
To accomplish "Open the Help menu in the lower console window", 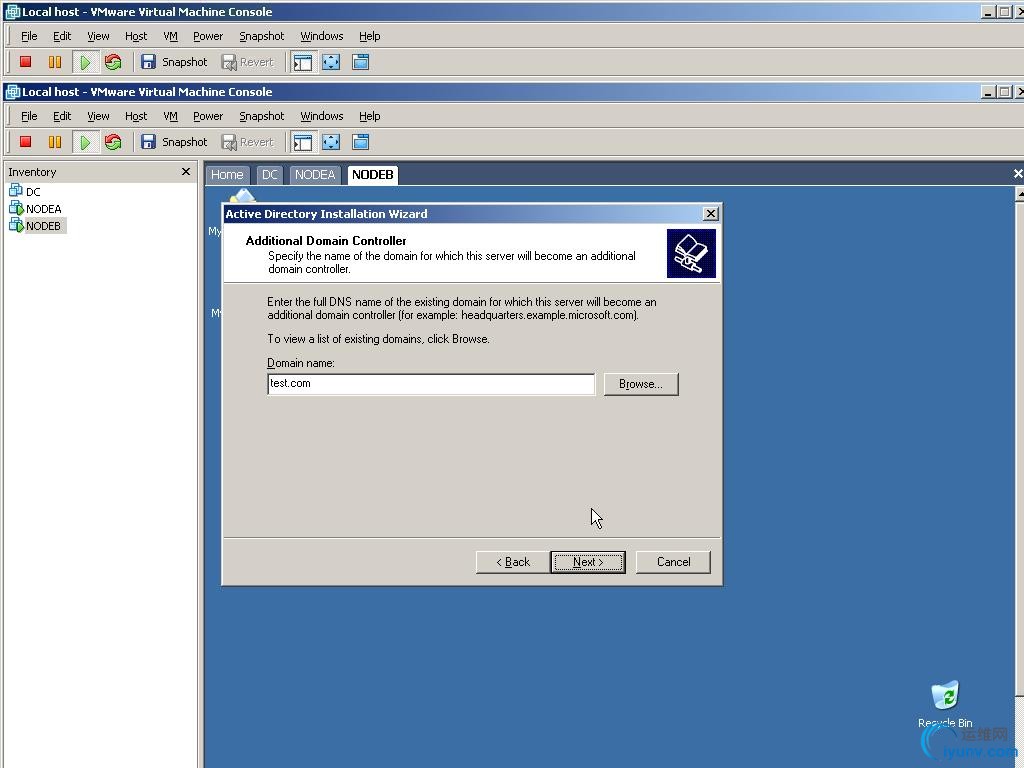I will tap(370, 116).
